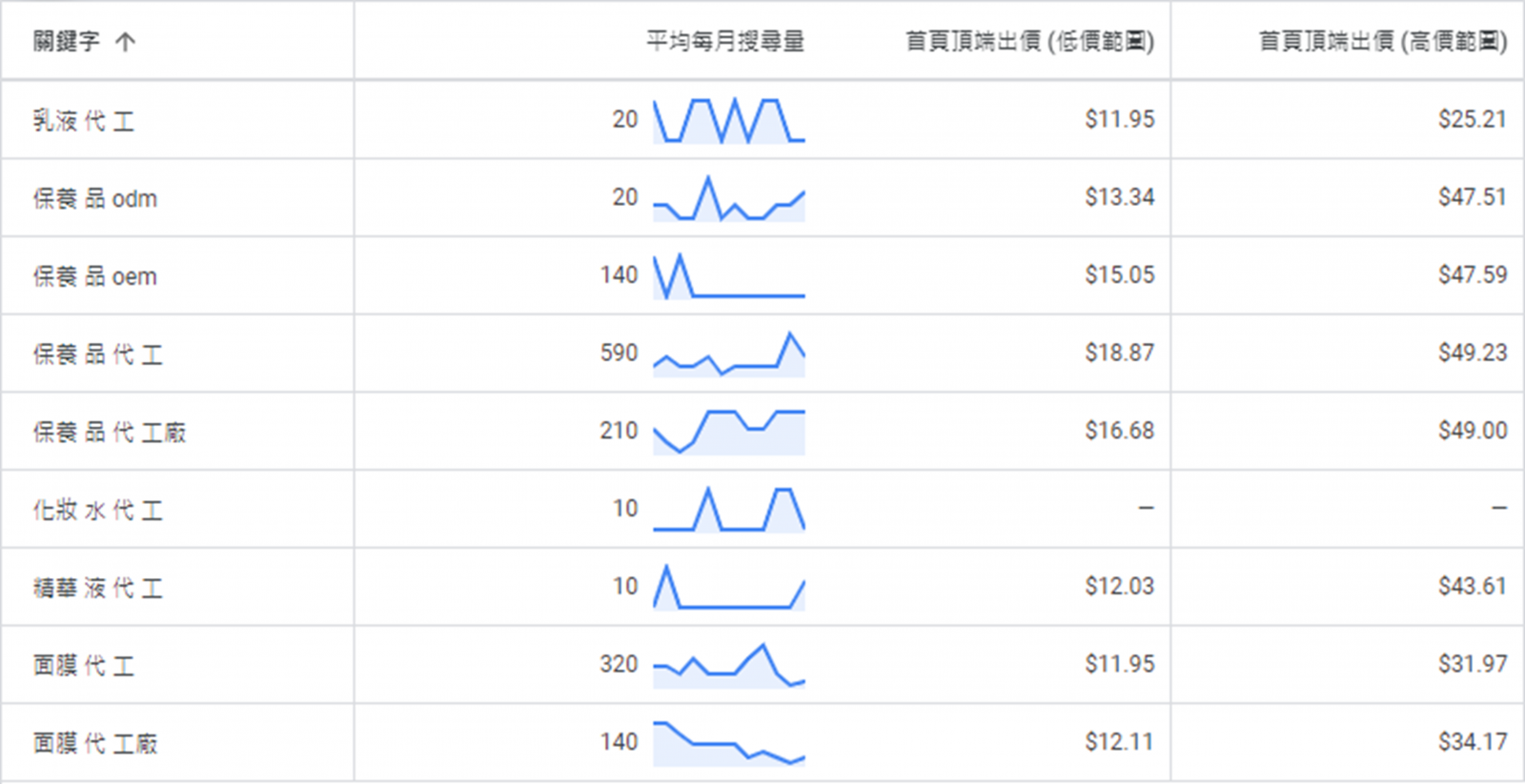View trend sparkline for 保養品 代工 row
Viewport: 1525px width, 784px height.
[728, 354]
